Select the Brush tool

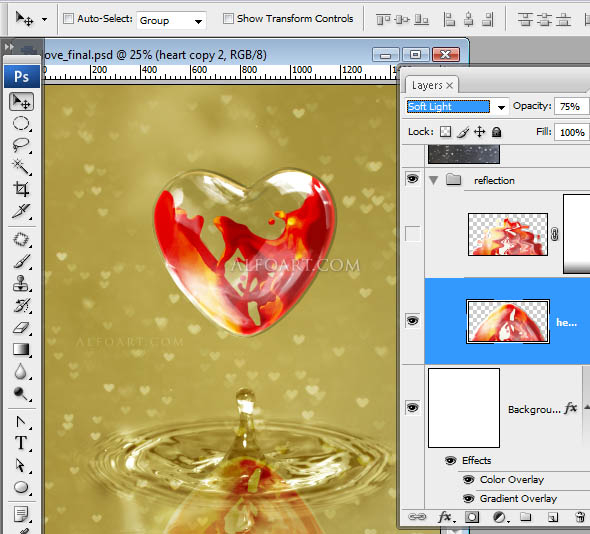(21, 262)
